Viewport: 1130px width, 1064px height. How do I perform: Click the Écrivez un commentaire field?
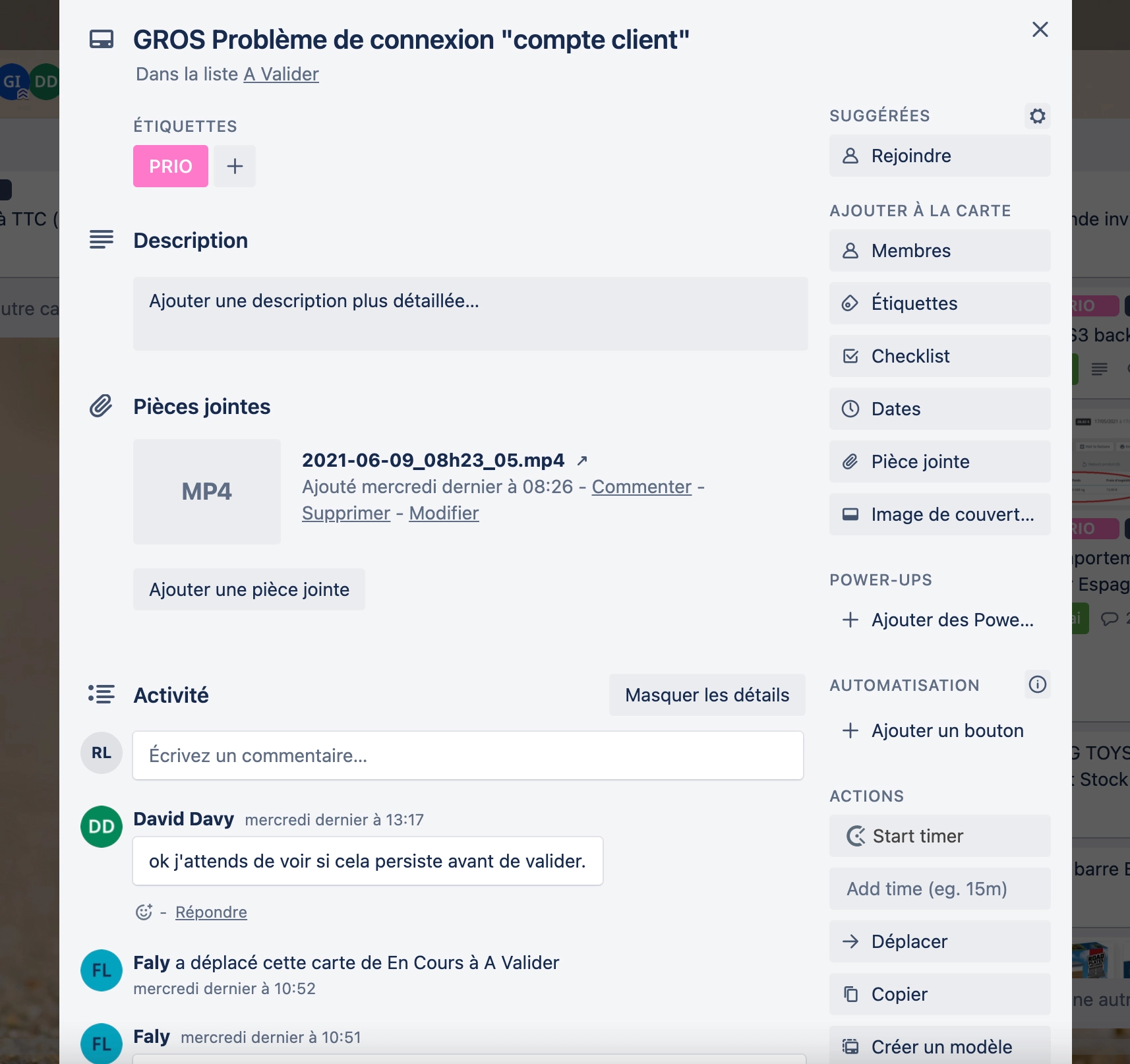coord(468,755)
